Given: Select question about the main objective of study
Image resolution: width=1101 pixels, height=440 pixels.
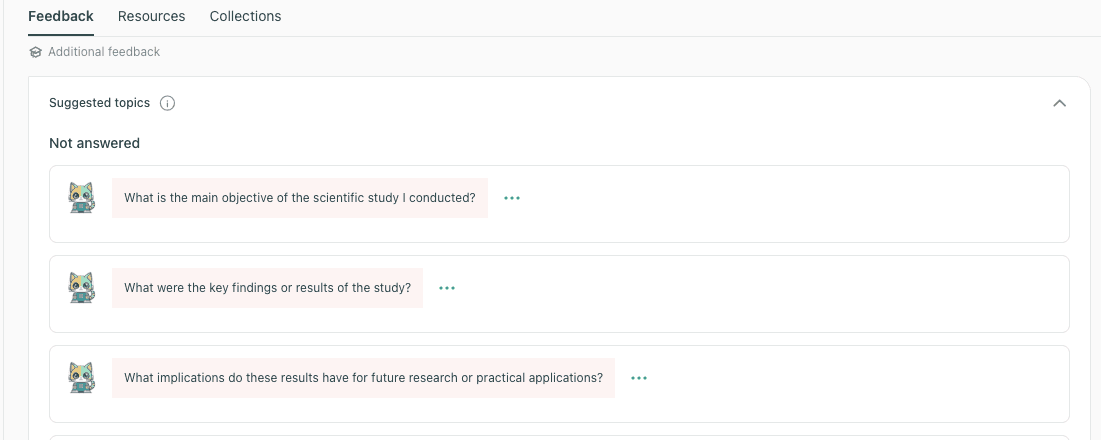Looking at the screenshot, I should click(300, 198).
